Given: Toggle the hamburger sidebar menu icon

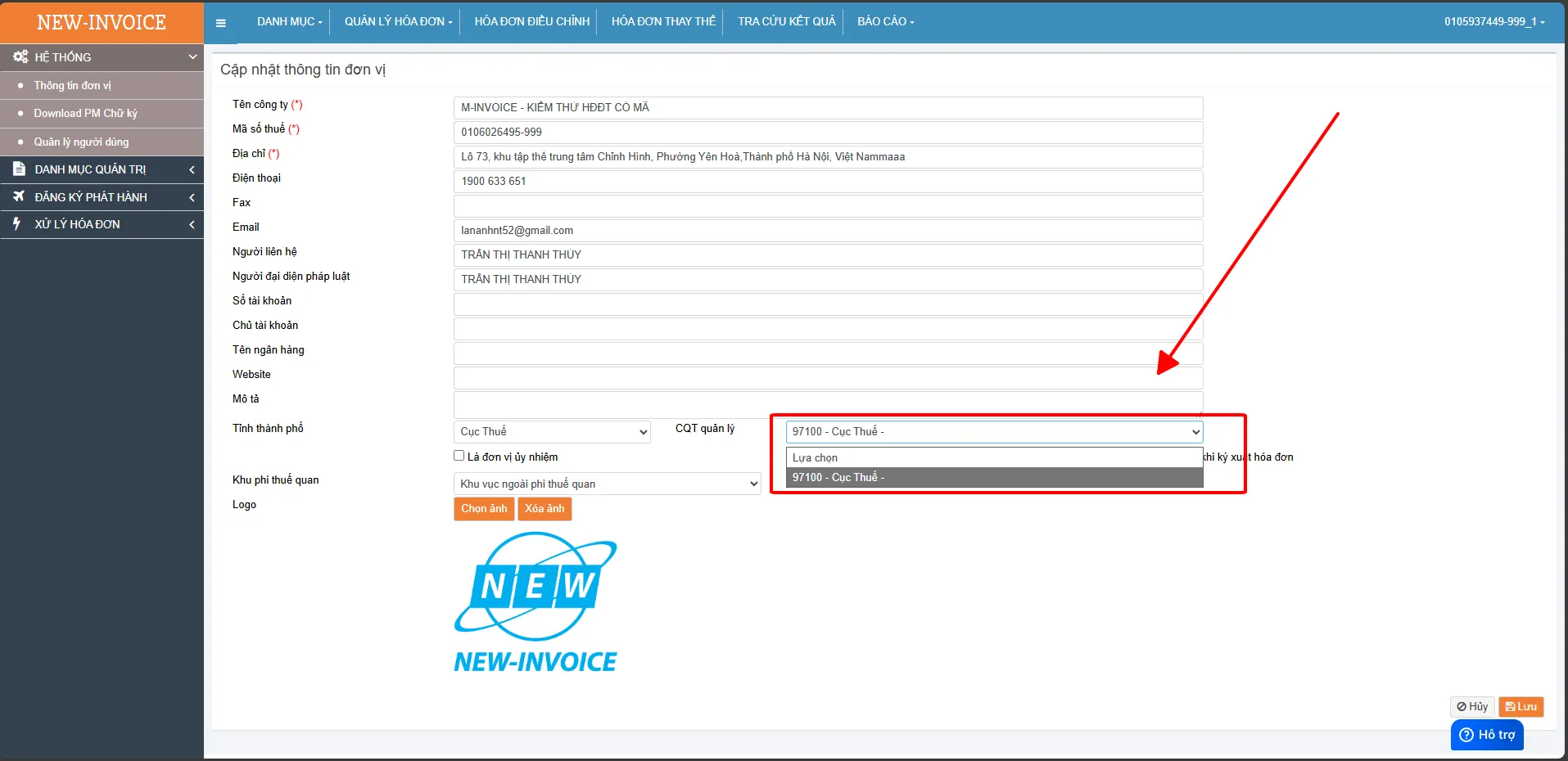Looking at the screenshot, I should point(220,22).
